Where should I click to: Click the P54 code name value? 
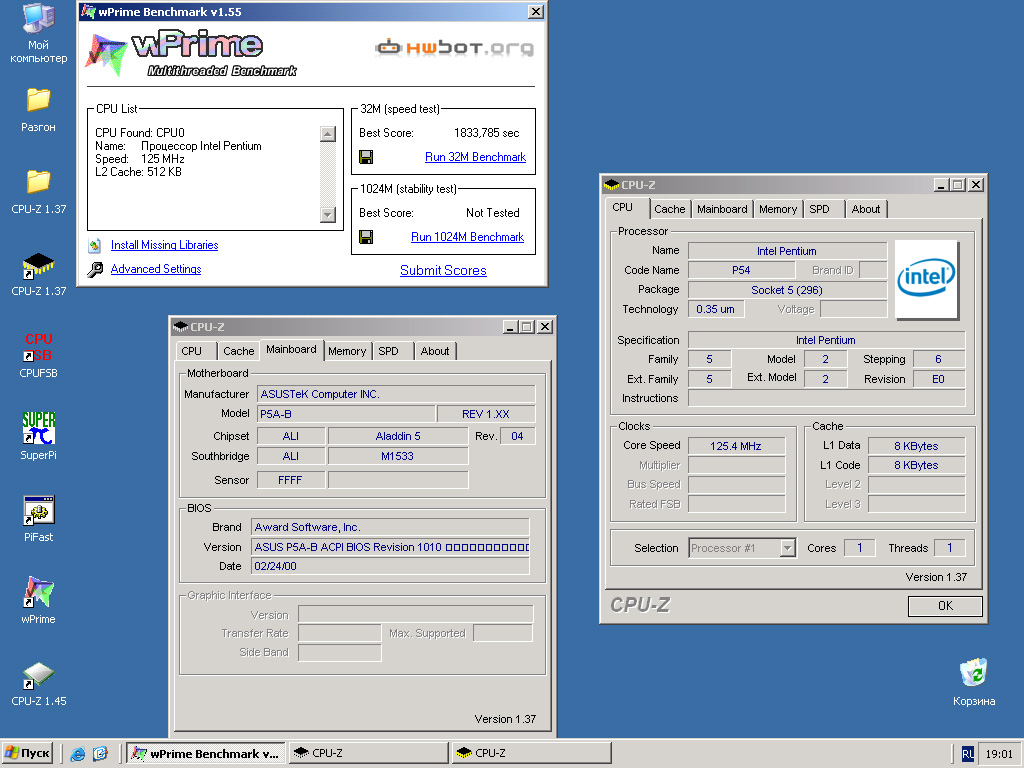tap(741, 270)
